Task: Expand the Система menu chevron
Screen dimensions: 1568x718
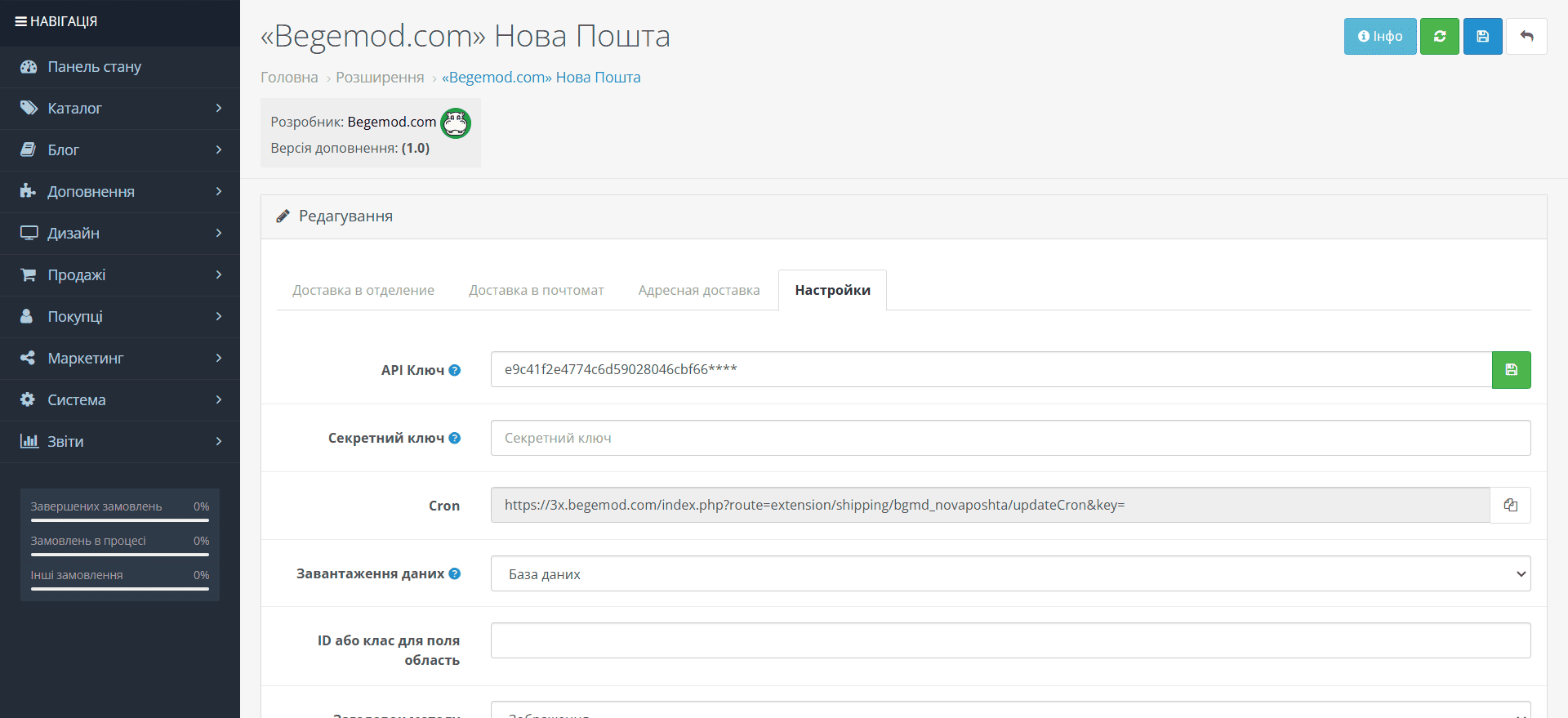Action: click(x=219, y=399)
